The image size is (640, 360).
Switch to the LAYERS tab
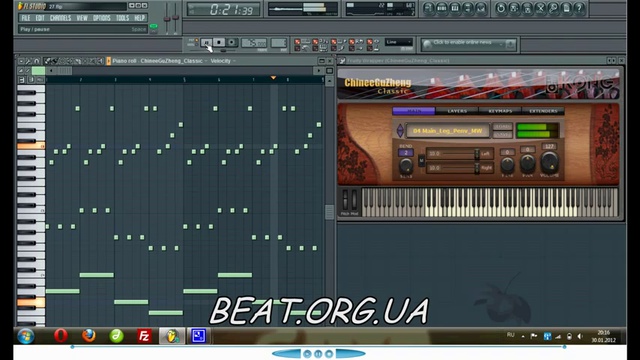(457, 111)
